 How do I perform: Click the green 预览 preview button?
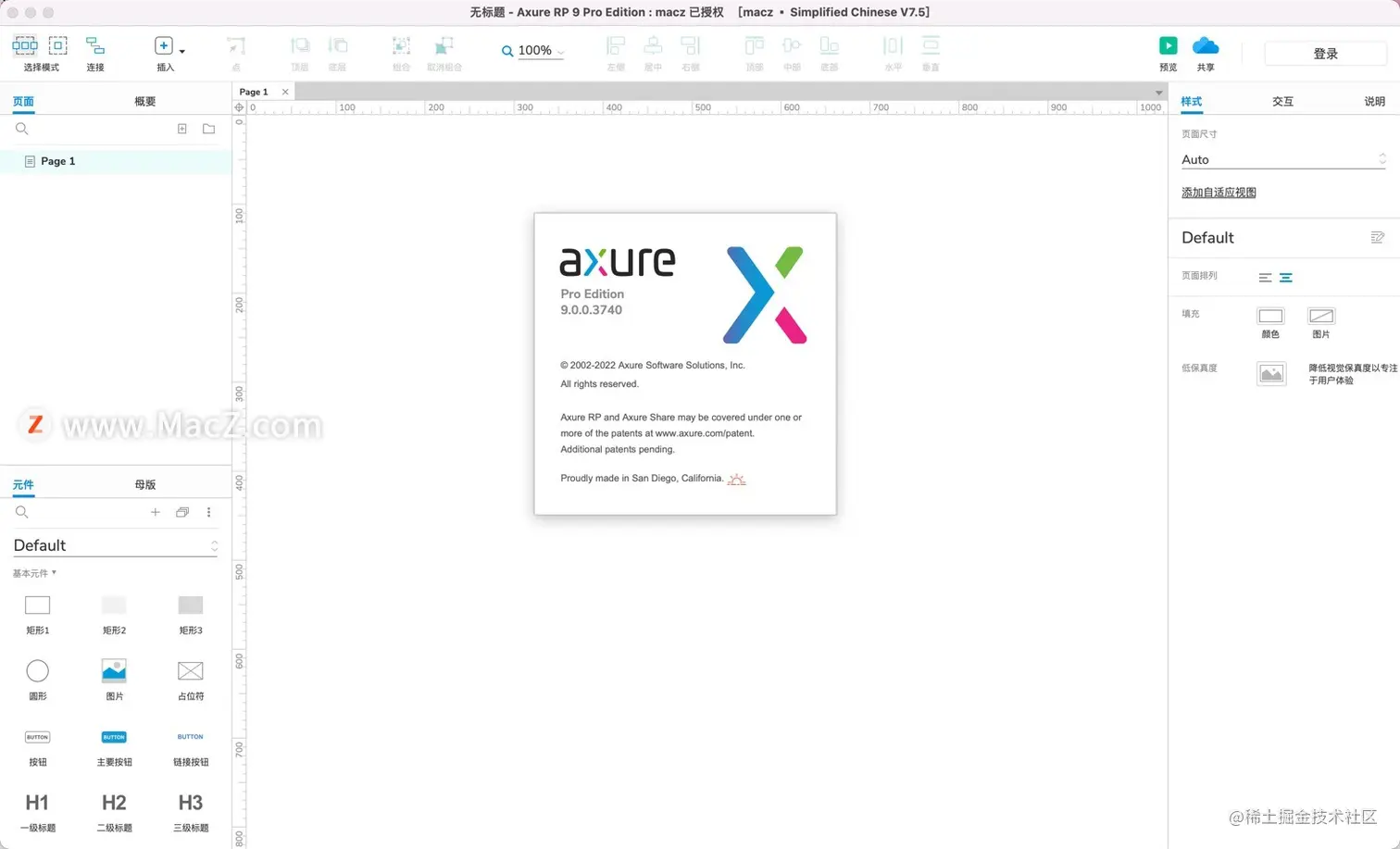point(1169,45)
